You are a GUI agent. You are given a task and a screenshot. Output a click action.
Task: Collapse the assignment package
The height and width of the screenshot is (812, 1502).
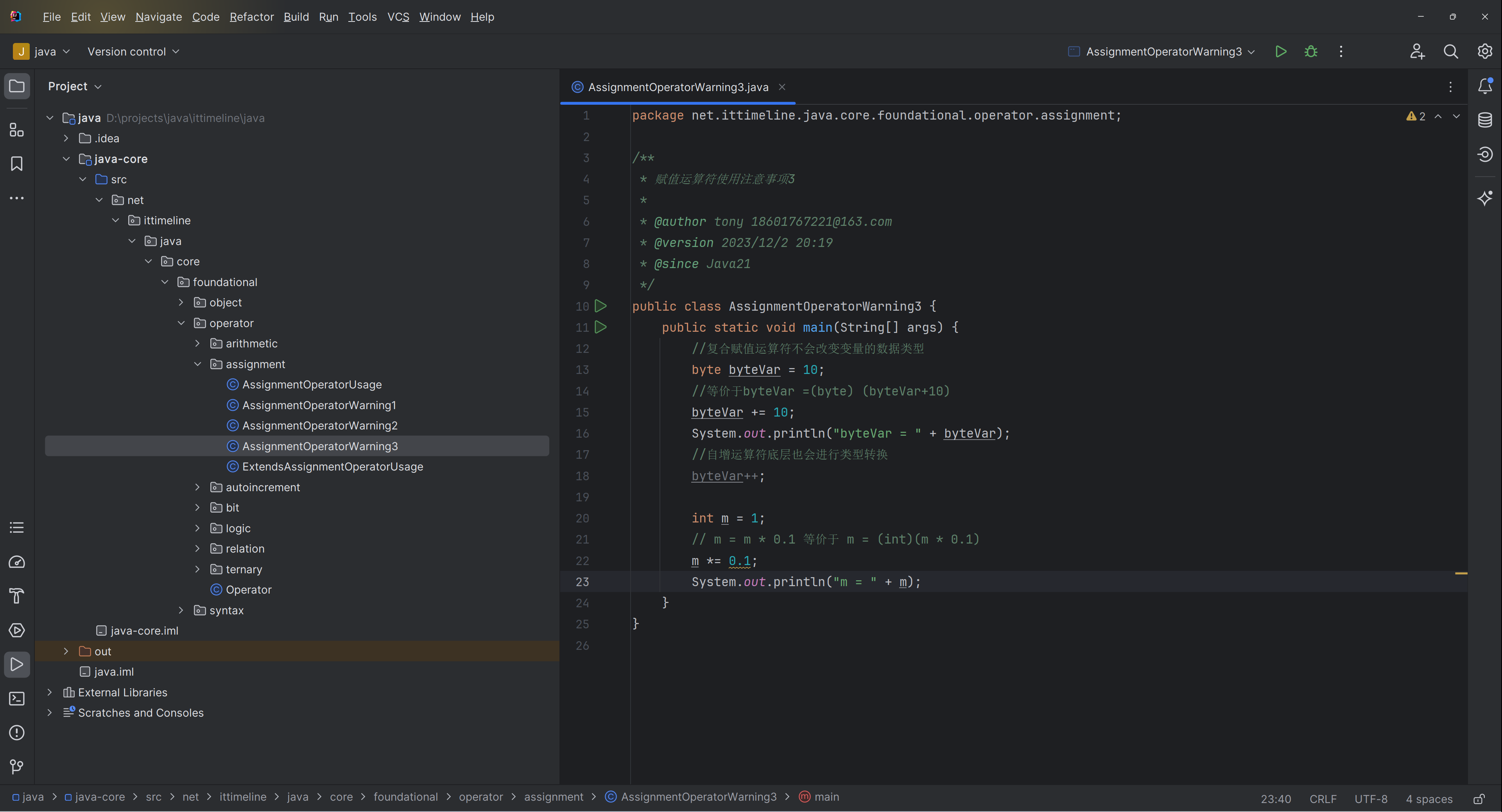tap(197, 364)
